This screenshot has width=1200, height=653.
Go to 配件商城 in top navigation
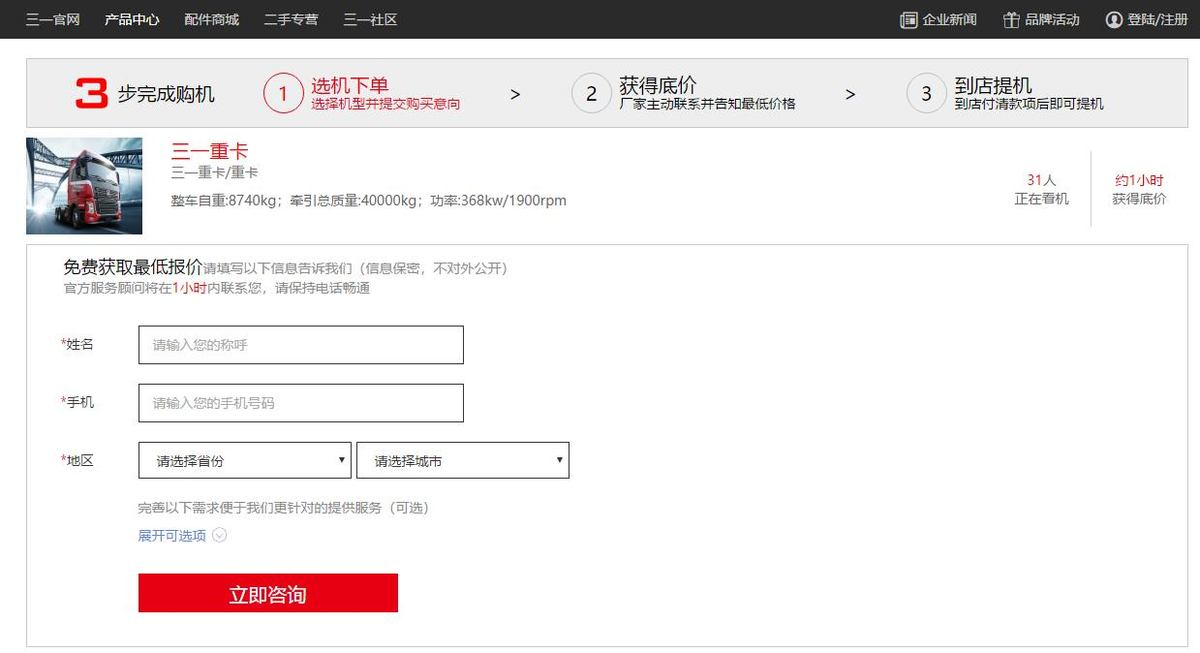(x=212, y=19)
